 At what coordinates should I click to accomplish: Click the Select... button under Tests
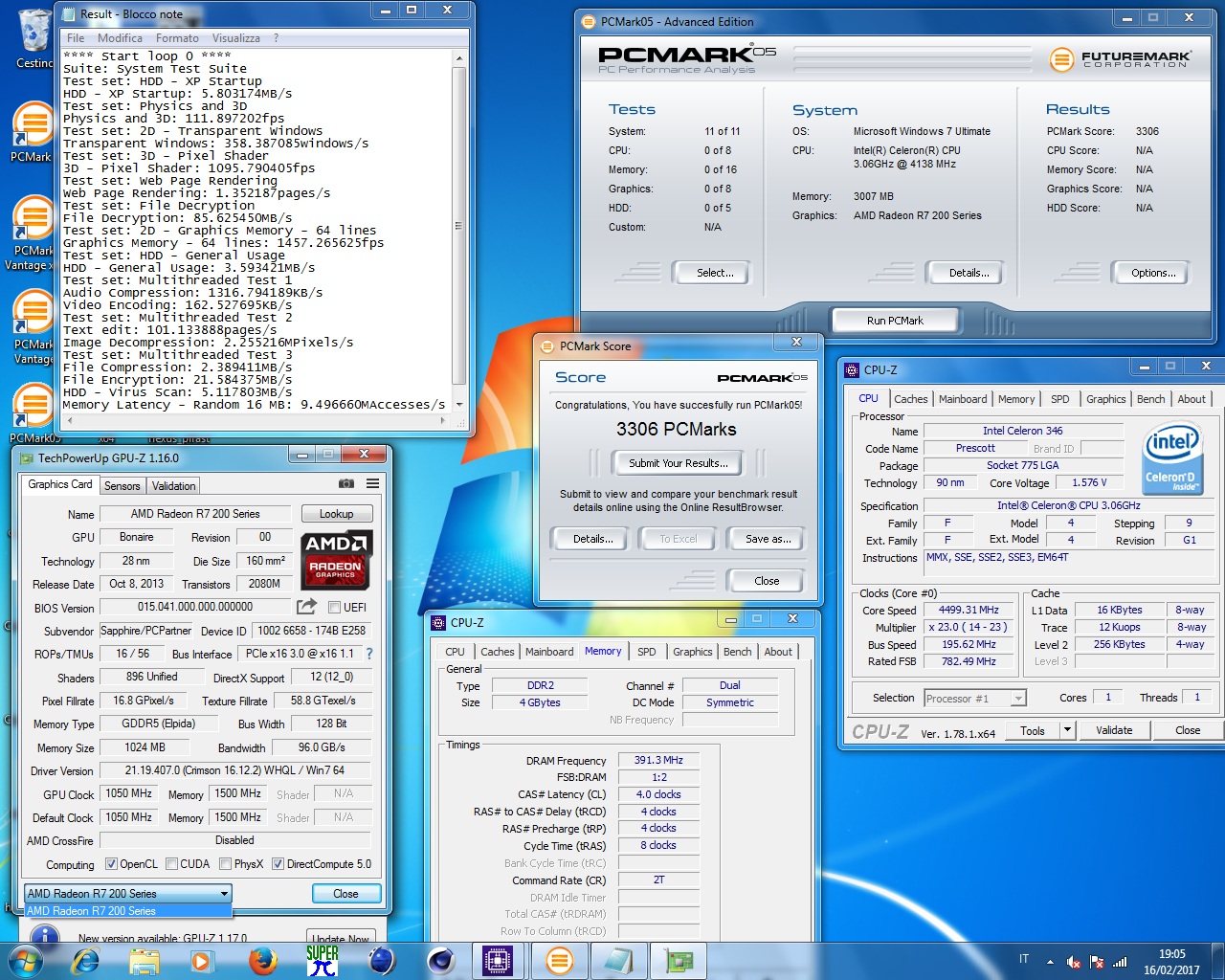click(x=715, y=273)
